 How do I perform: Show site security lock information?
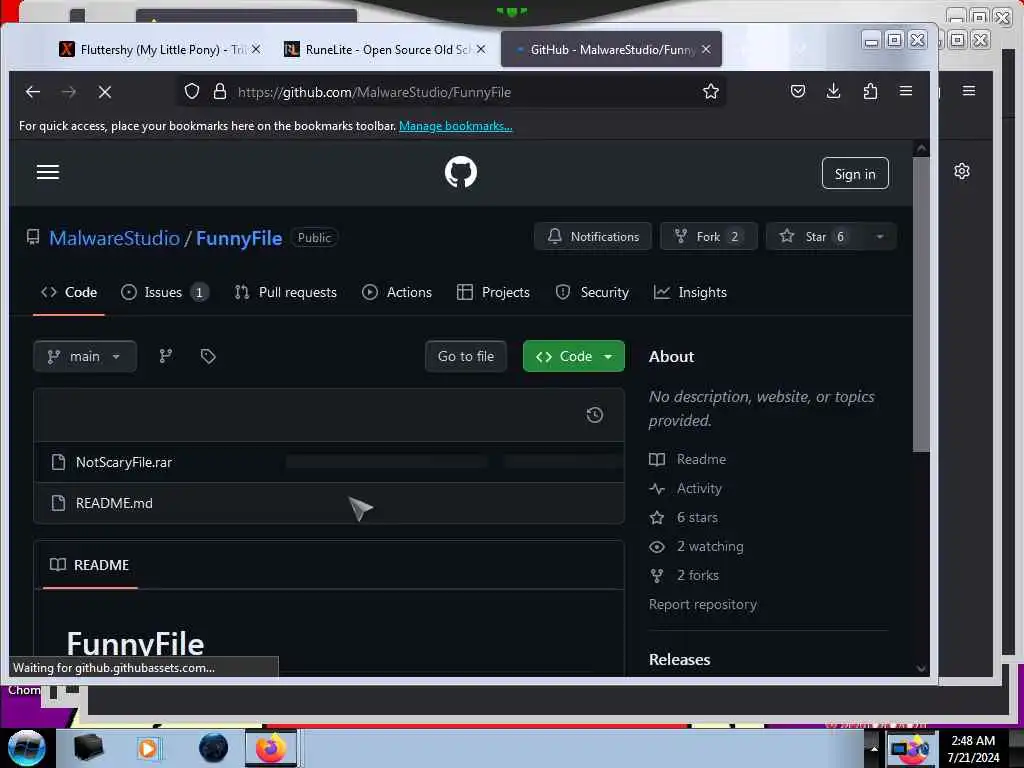coord(220,91)
